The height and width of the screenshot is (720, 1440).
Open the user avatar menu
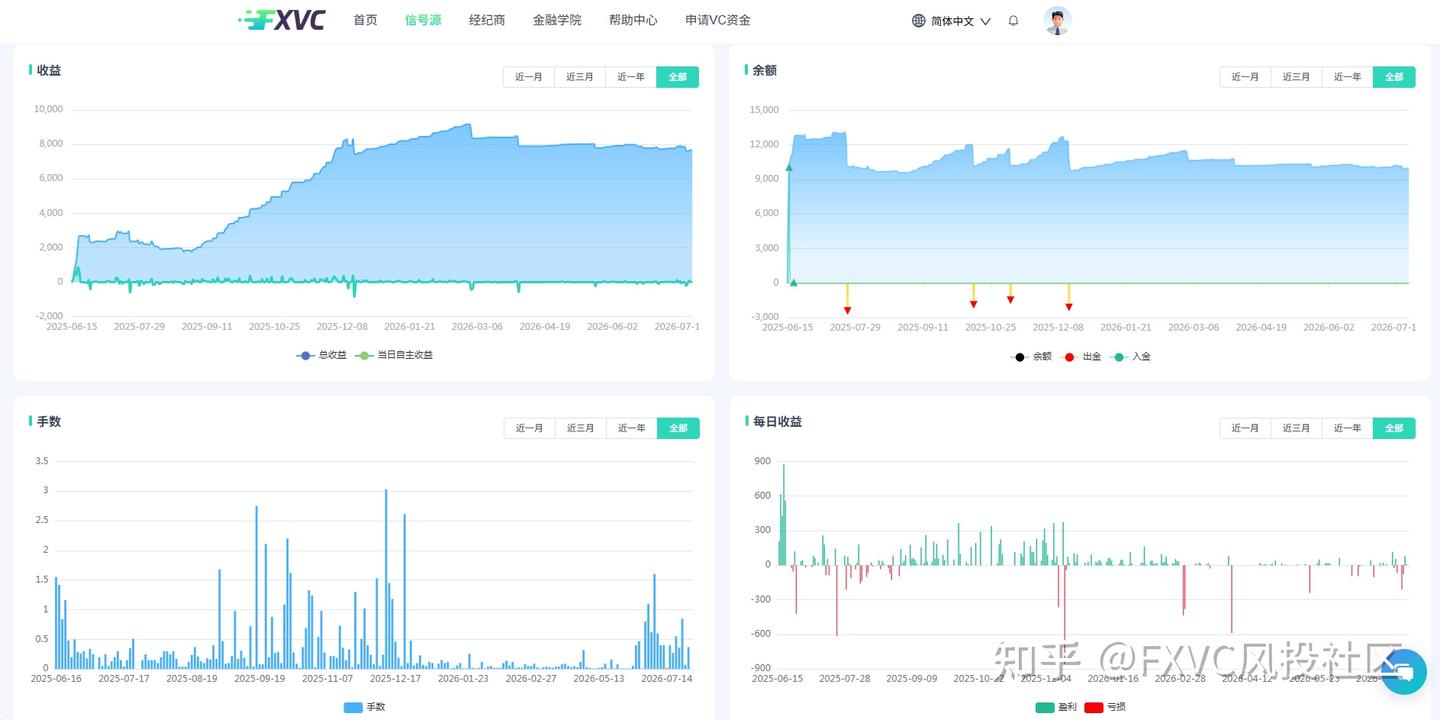coord(1057,20)
